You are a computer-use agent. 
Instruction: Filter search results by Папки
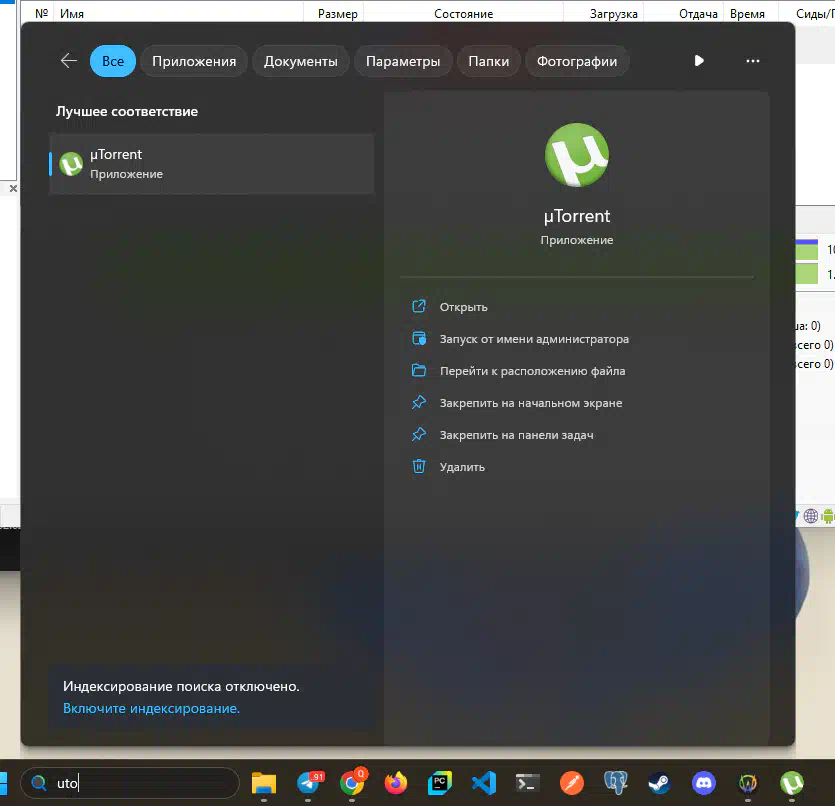pyautogui.click(x=489, y=61)
